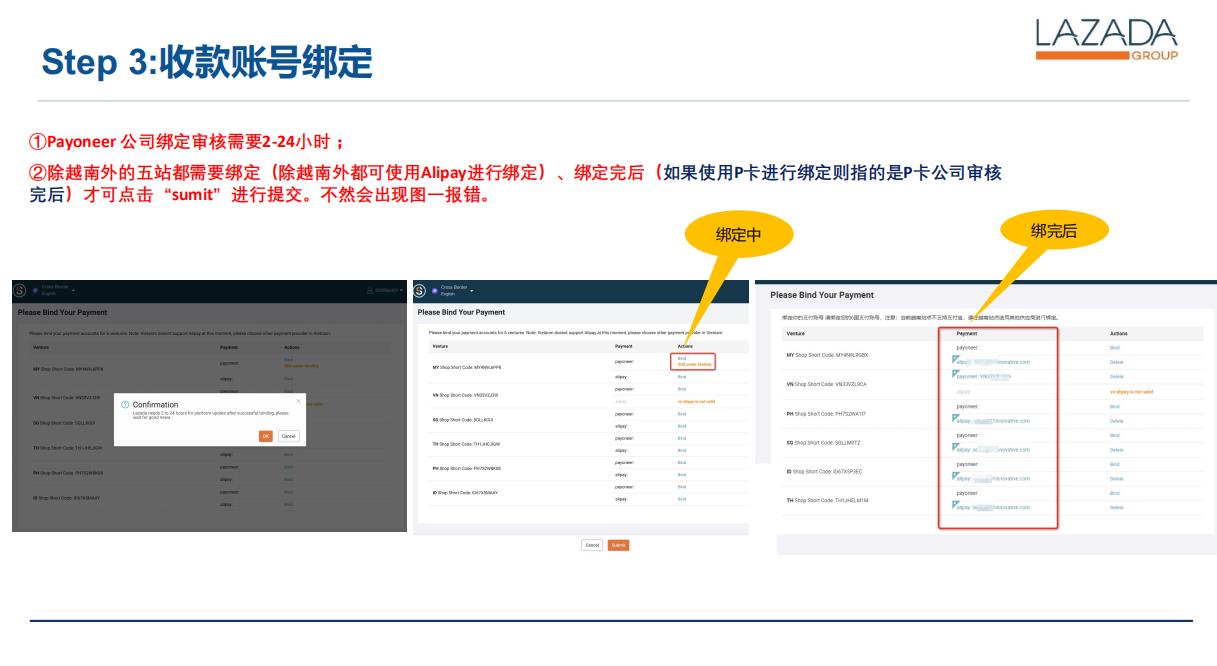The width and height of the screenshot is (1217, 666).
Task: Click Delete for TH alipay in bound-accounts panel
Action: pyautogui.click(x=1117, y=508)
